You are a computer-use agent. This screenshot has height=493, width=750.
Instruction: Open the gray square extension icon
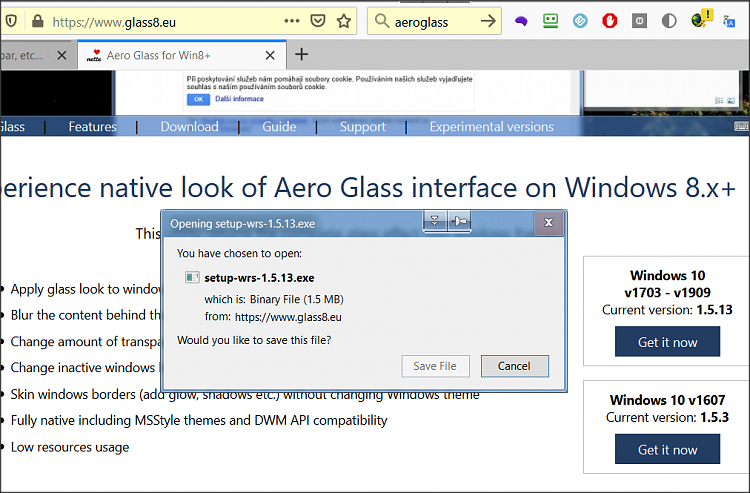(x=639, y=21)
